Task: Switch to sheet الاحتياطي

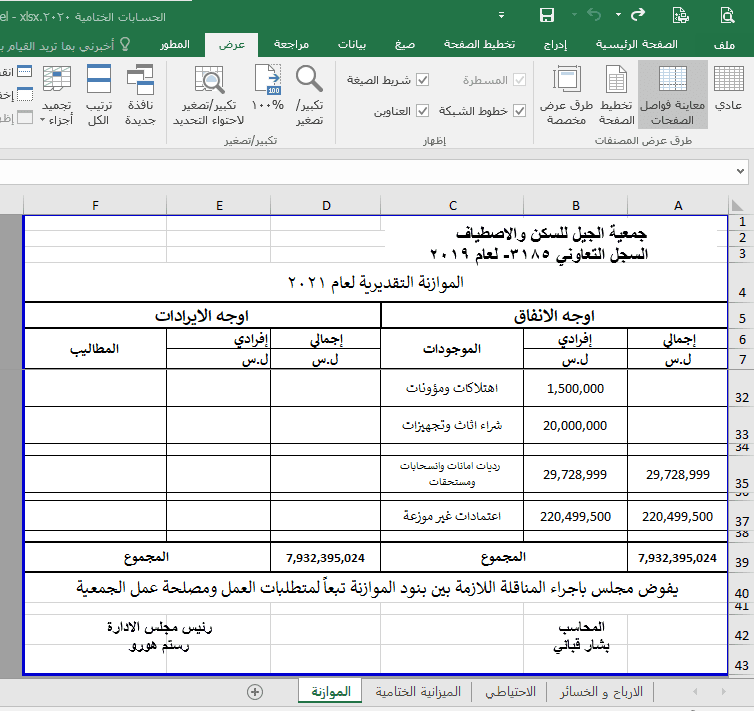Action: [x=510, y=692]
